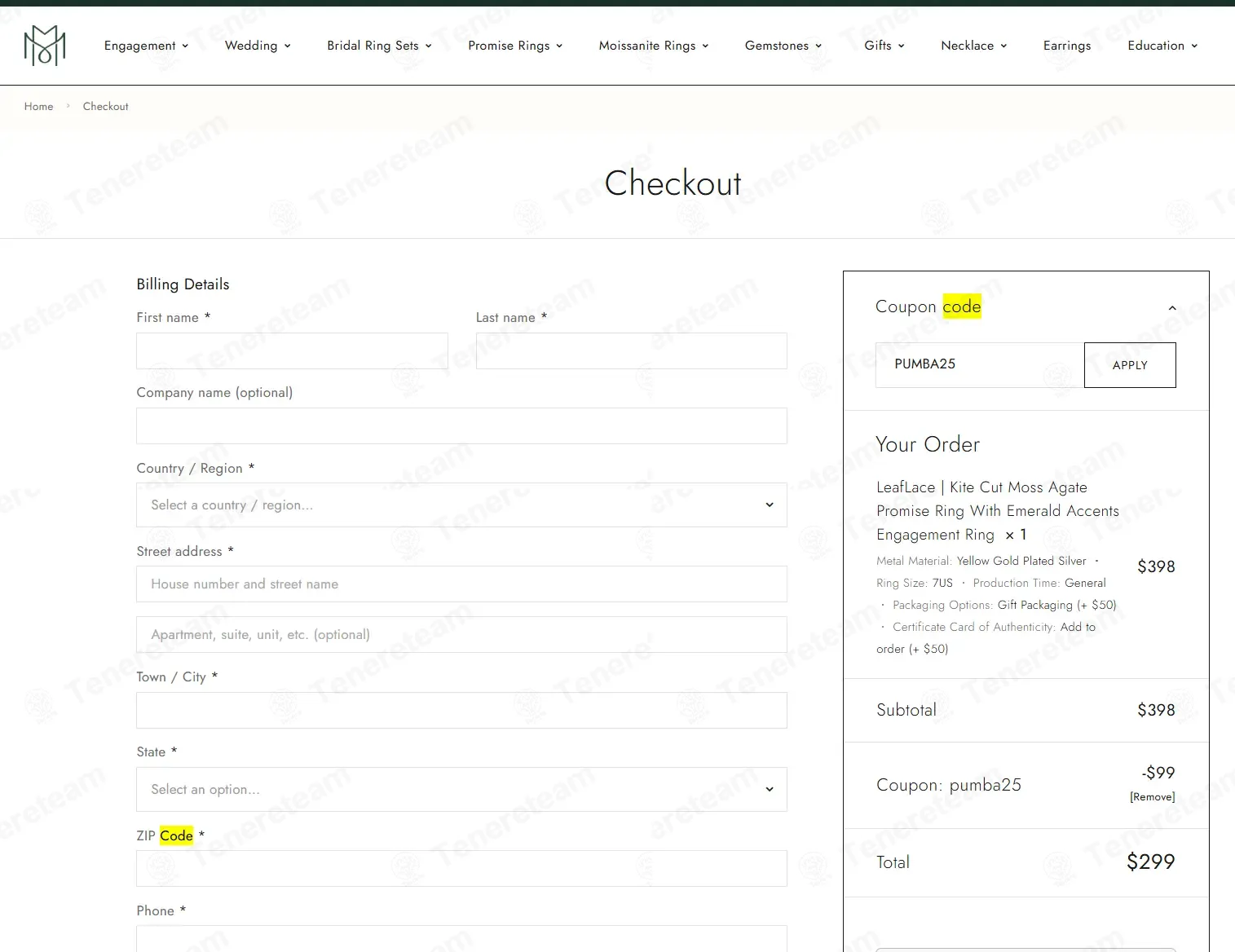Viewport: 1235px width, 952px height.
Task: Open the Education menu
Action: [1162, 46]
